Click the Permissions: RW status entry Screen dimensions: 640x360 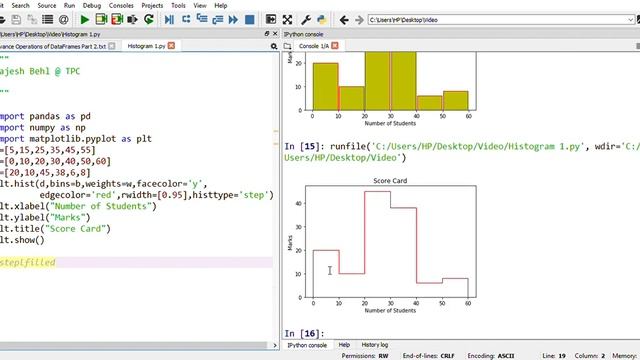tap(365, 356)
